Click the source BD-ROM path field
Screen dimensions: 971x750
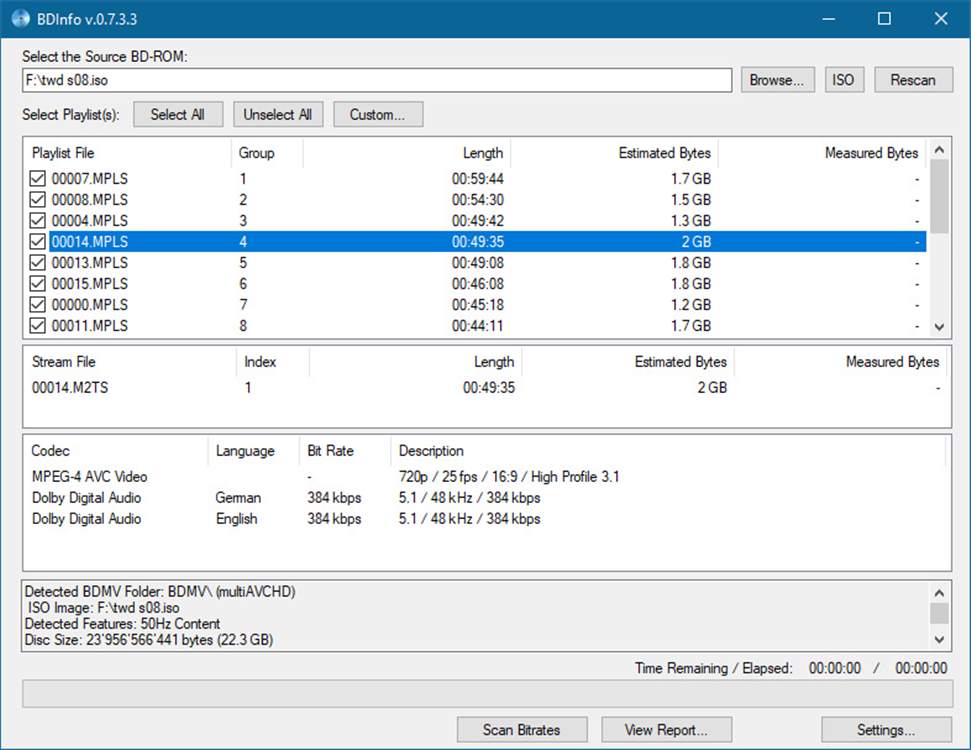pos(377,81)
